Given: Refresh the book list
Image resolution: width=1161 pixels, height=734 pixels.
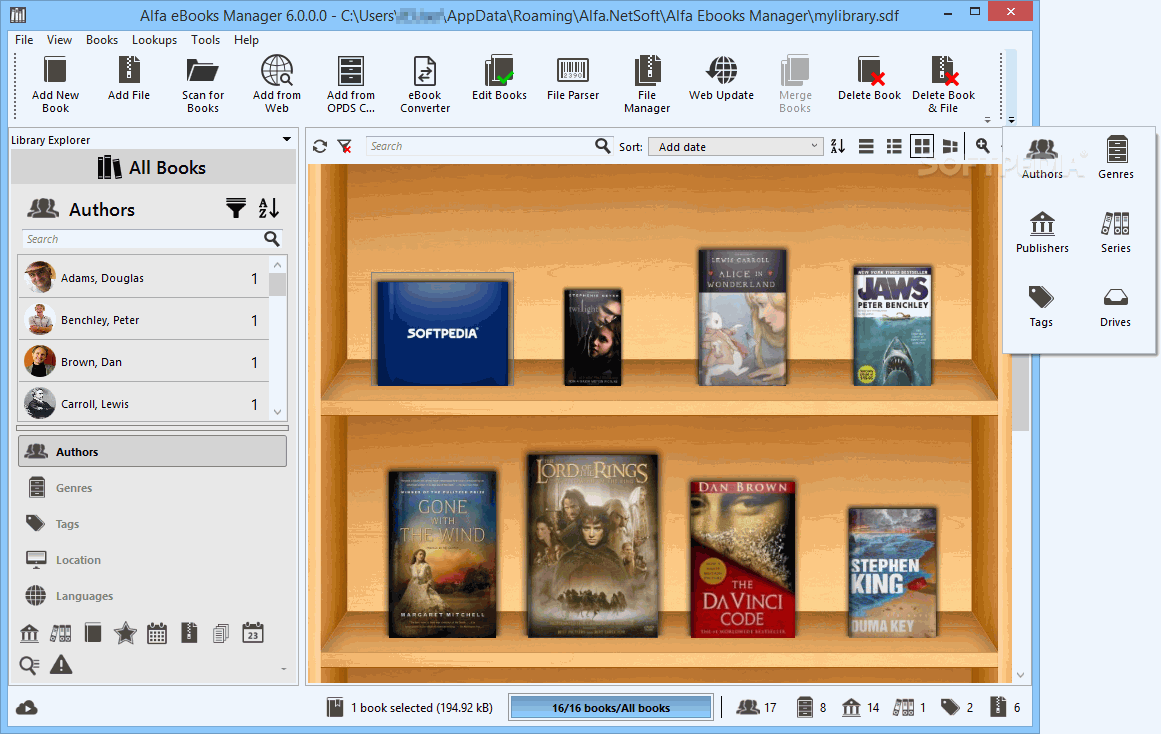Looking at the screenshot, I should [320, 147].
